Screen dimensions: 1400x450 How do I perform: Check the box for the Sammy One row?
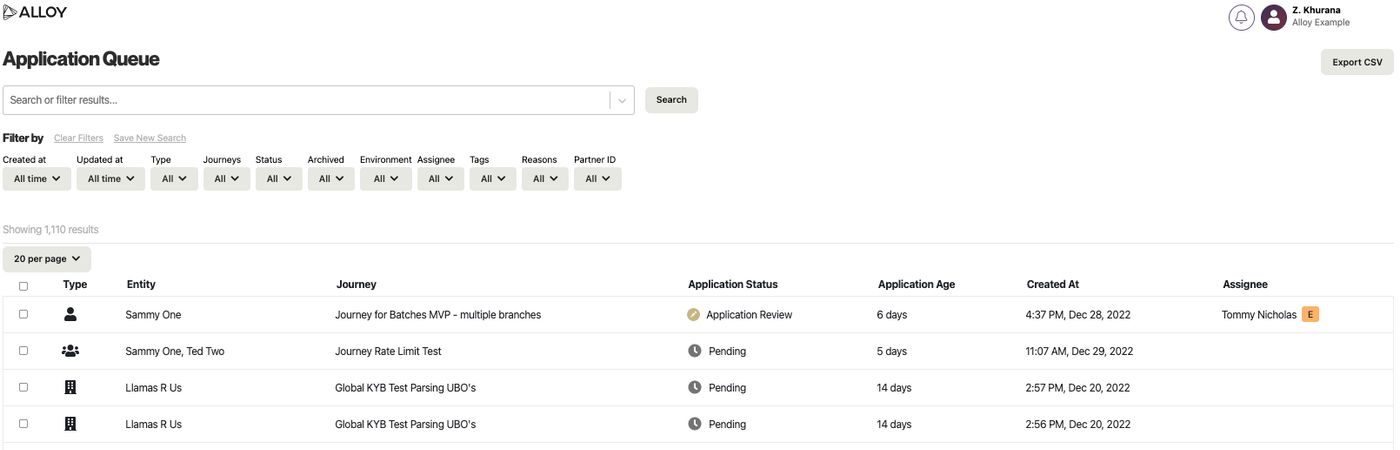coord(24,314)
